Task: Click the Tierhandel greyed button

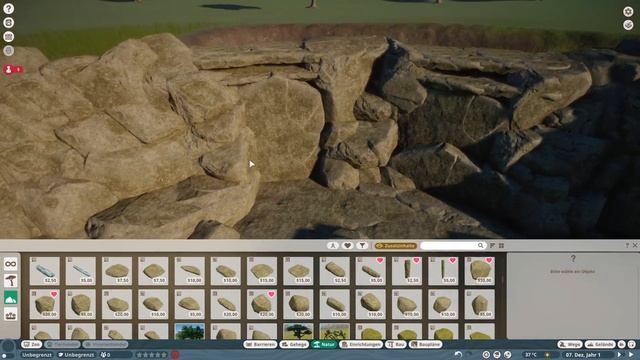Action: click(x=62, y=344)
